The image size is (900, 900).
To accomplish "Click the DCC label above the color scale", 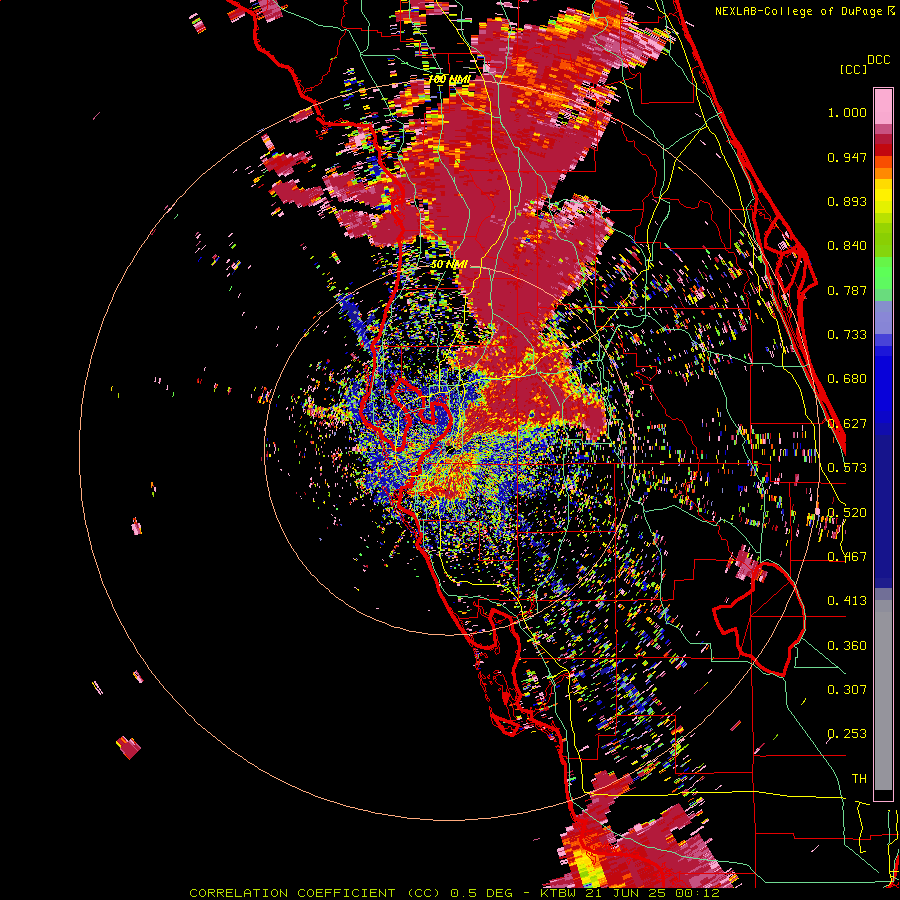I will [878, 60].
